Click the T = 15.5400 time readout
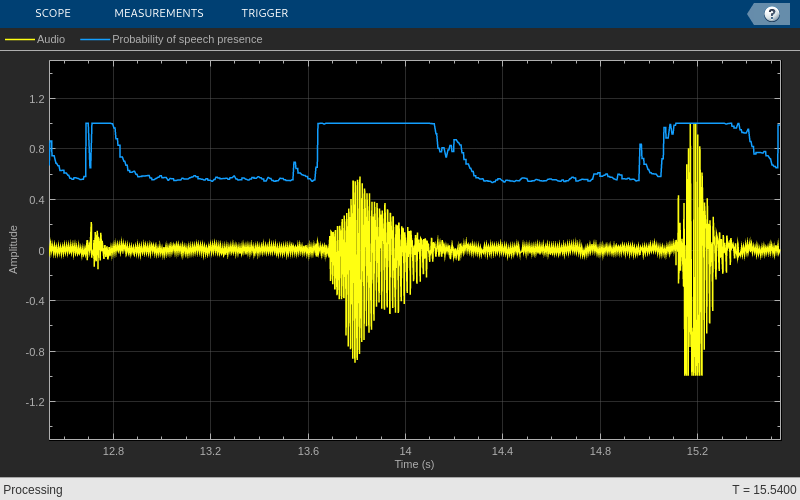This screenshot has height=500, width=800. (764, 490)
